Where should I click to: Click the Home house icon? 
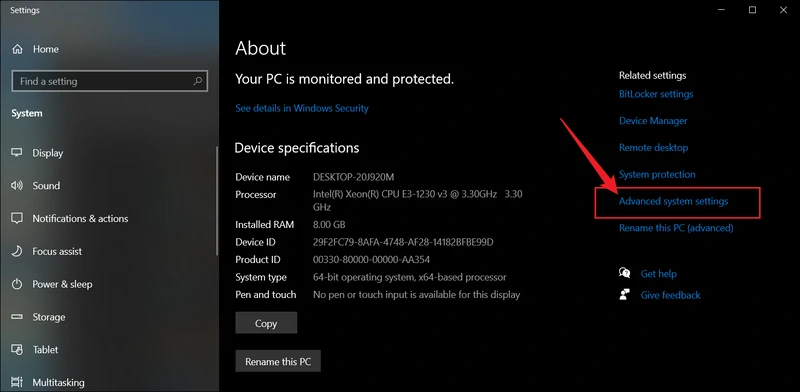17,49
